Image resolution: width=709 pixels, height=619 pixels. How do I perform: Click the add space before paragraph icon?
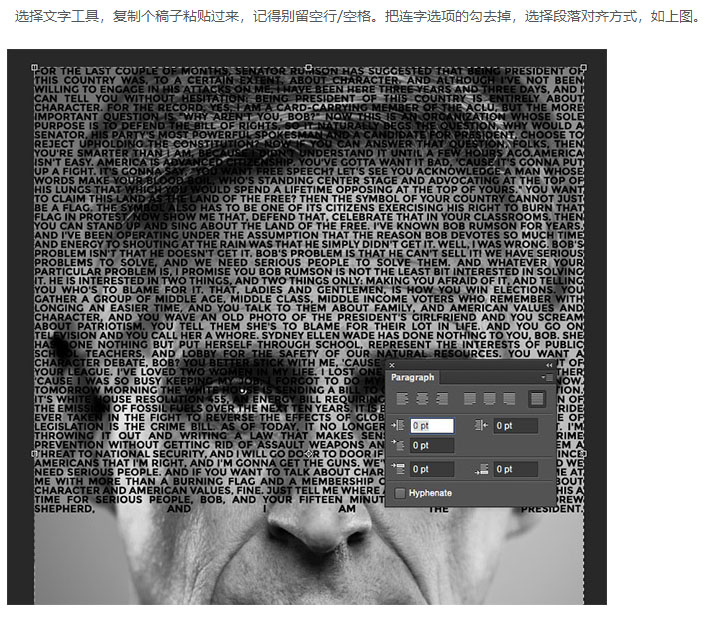point(400,469)
